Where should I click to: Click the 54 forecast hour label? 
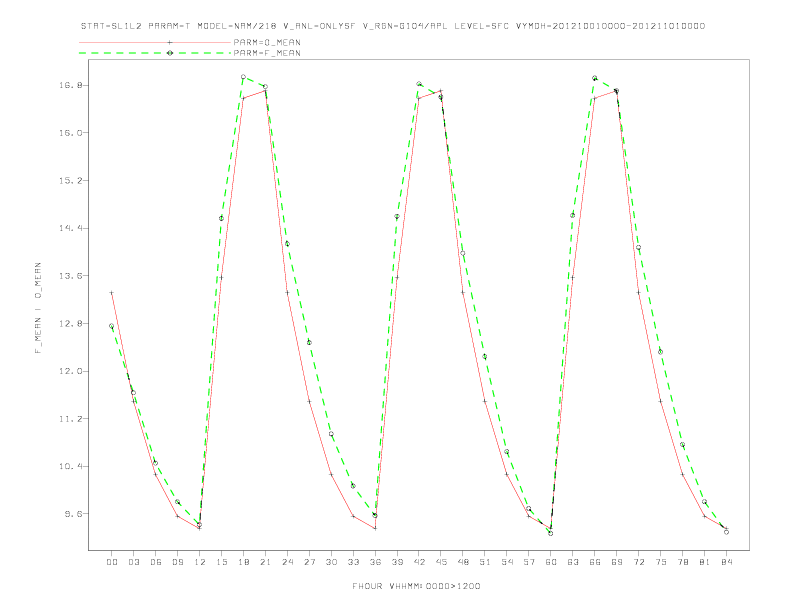[507, 562]
